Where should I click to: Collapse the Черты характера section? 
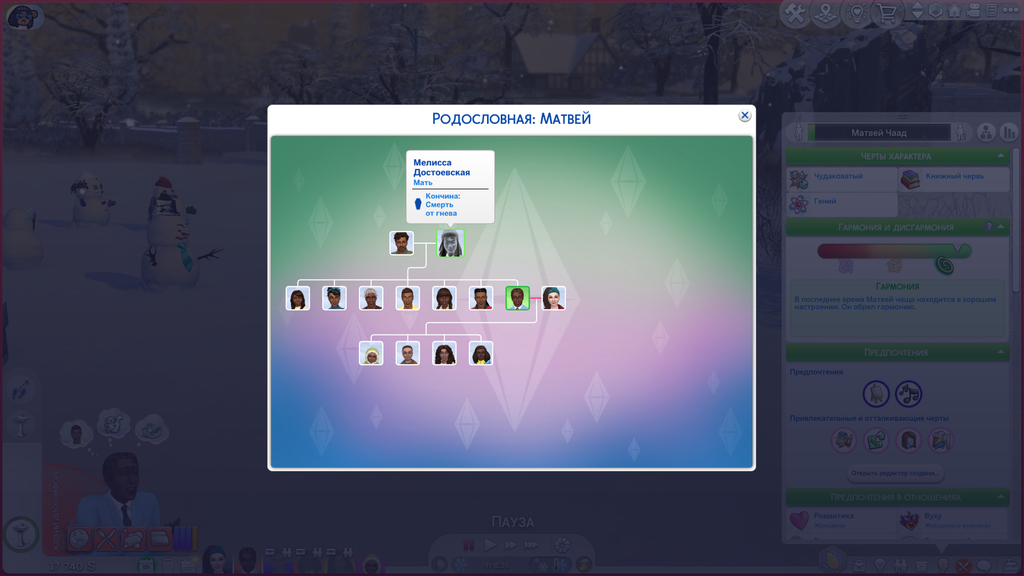[x=1000, y=156]
